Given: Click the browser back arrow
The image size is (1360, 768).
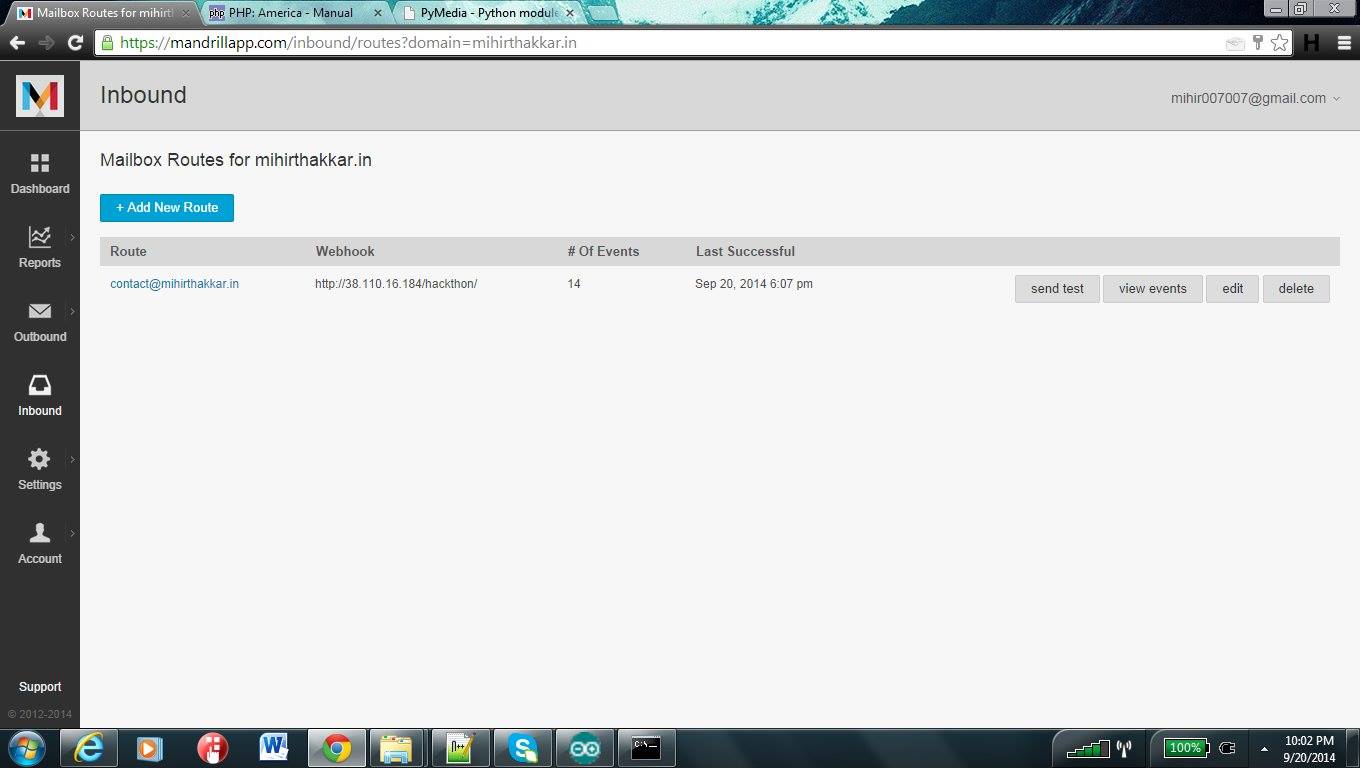Looking at the screenshot, I should tap(17, 43).
